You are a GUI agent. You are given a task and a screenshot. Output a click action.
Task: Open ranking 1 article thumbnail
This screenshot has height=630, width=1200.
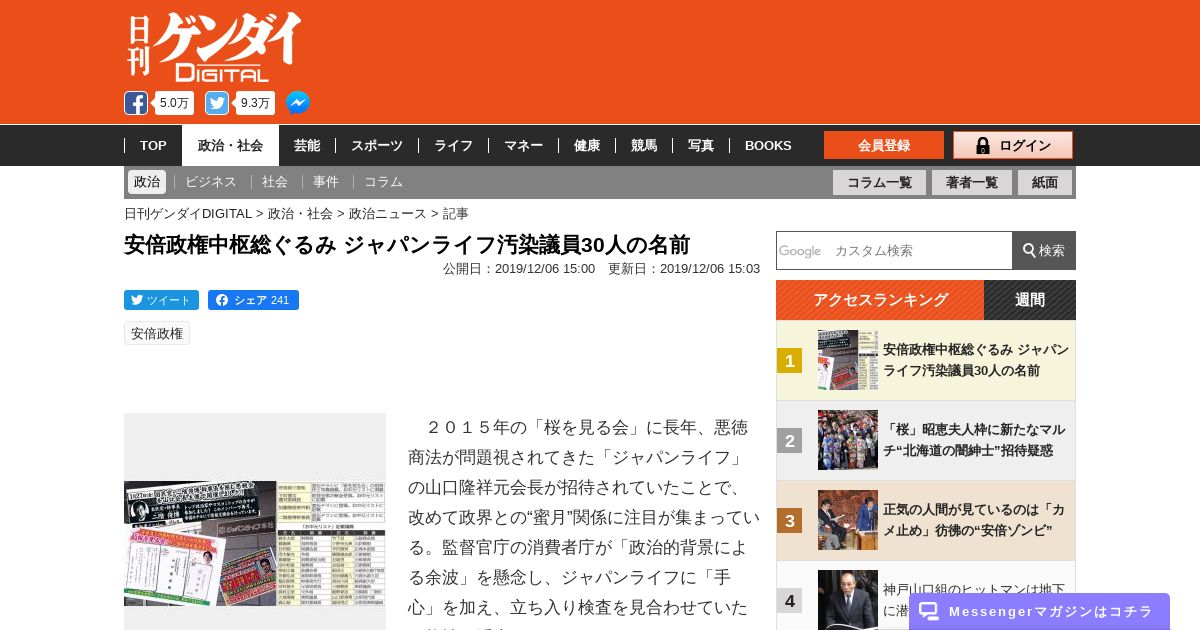(848, 360)
